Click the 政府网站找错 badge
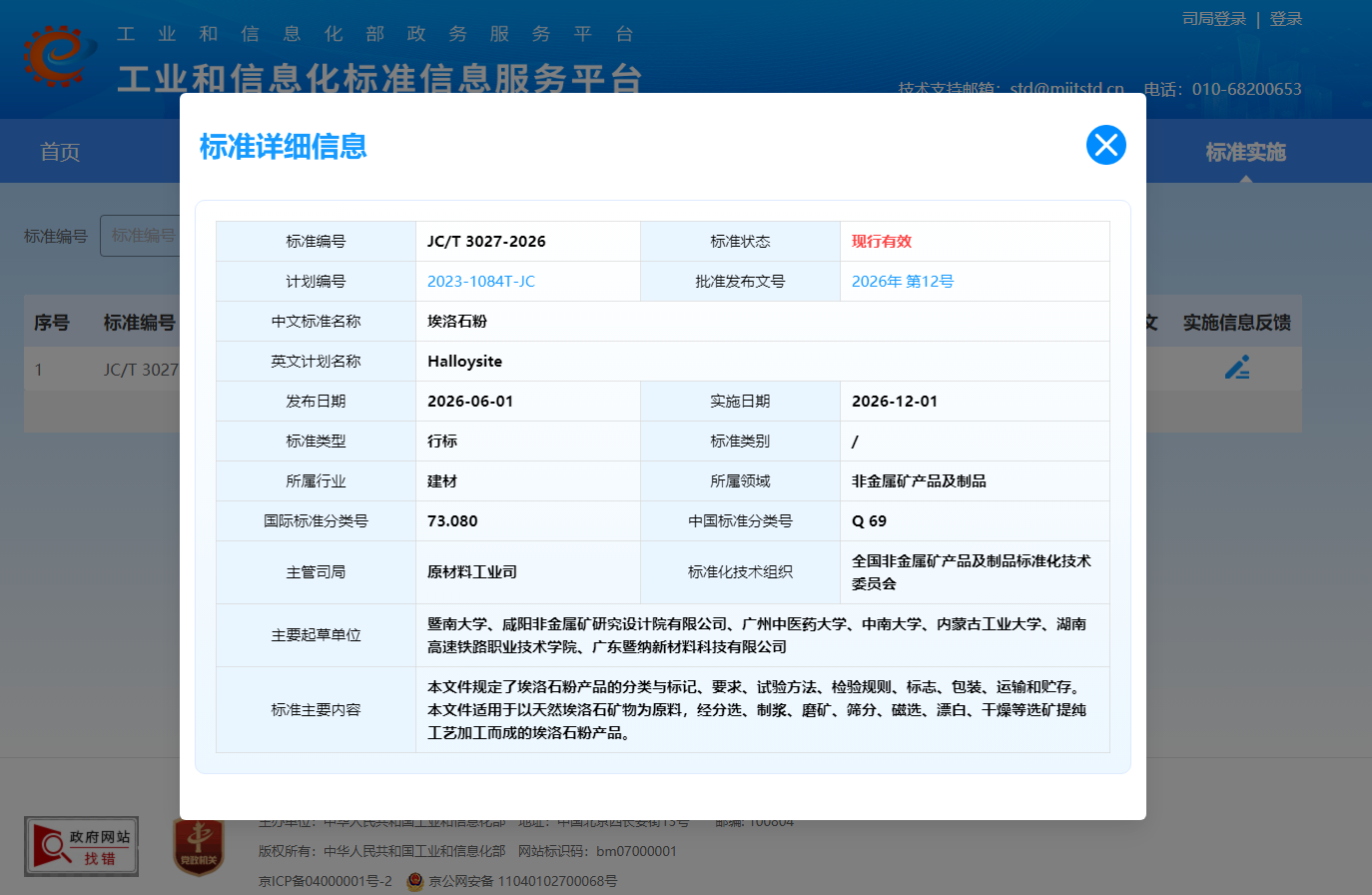 click(82, 846)
